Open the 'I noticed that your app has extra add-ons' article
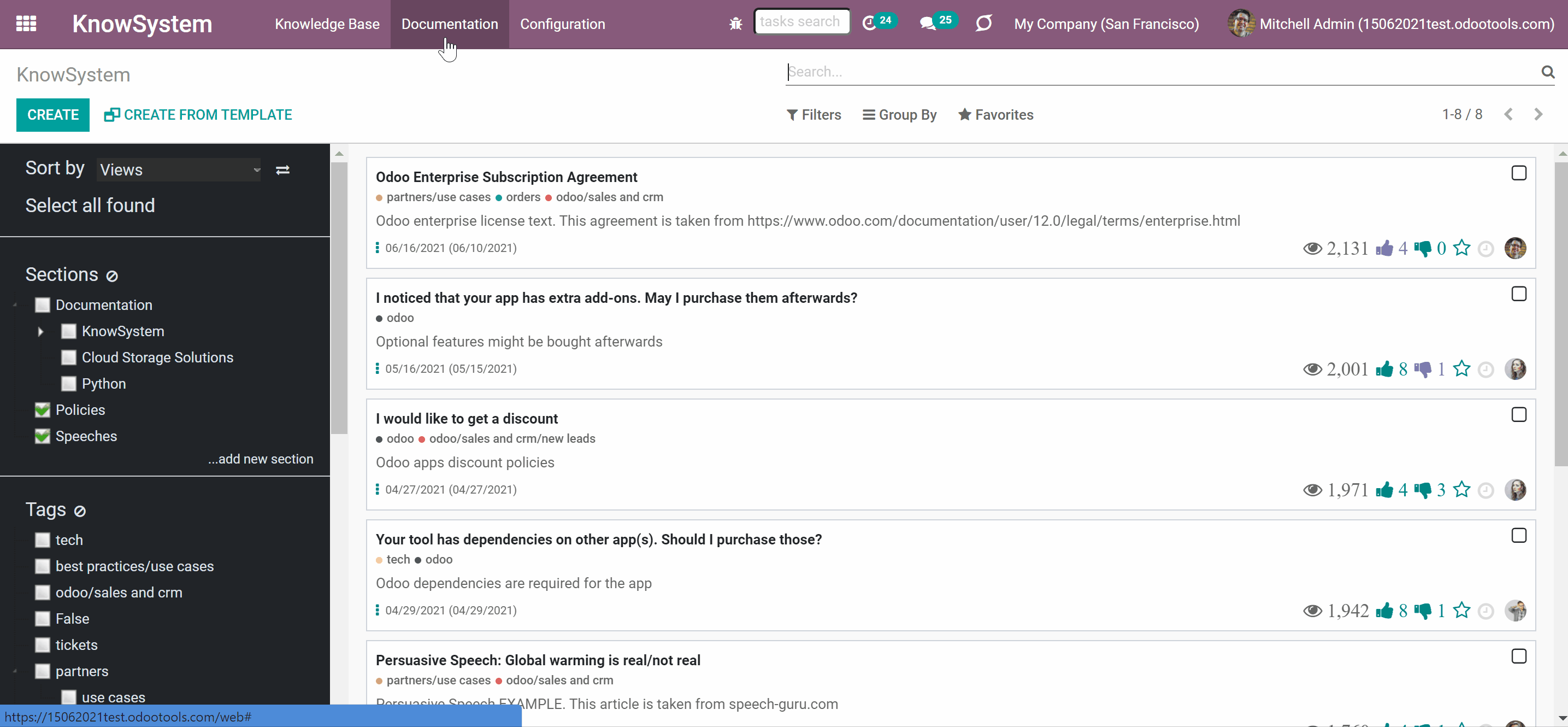This screenshot has width=1568, height=727. click(616, 298)
